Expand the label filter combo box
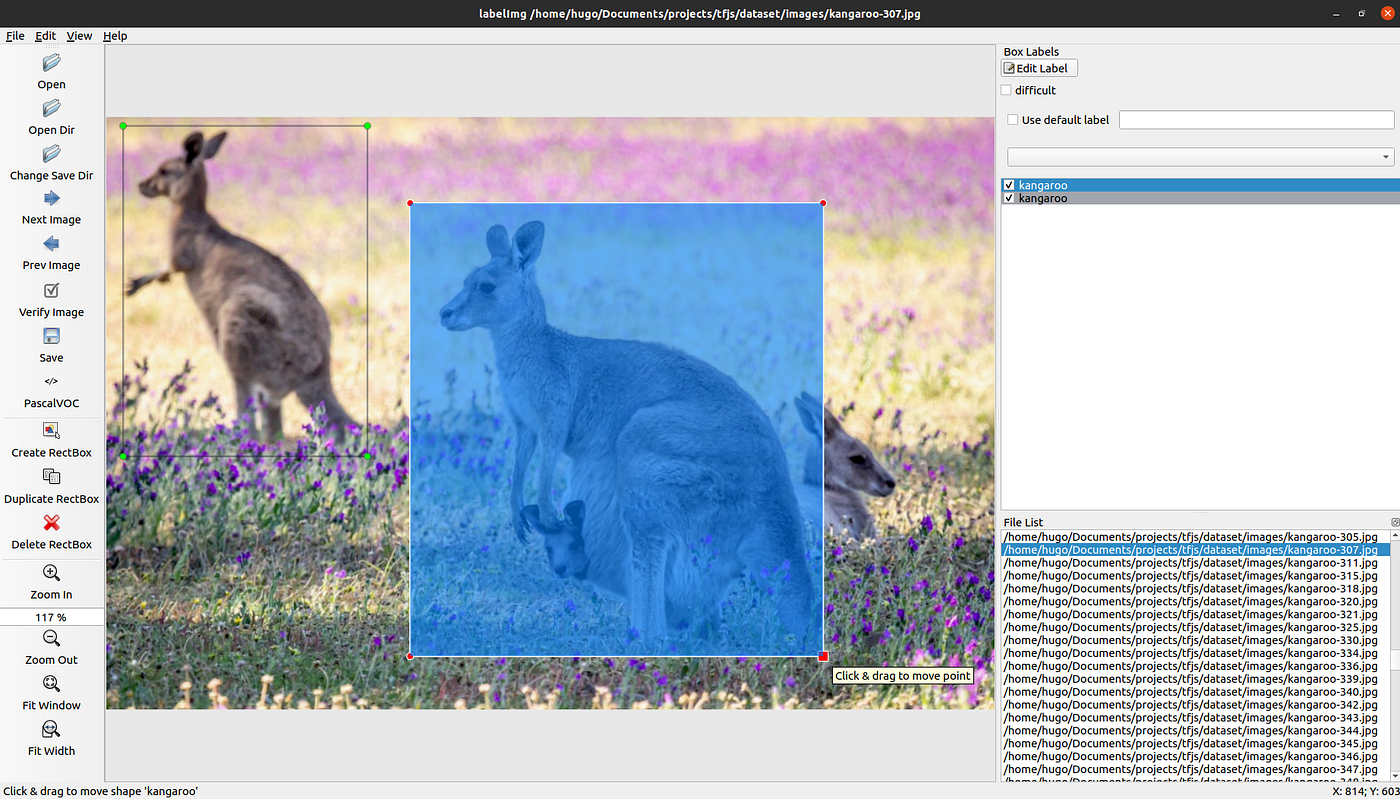This screenshot has height=806, width=1400. 1200,157
